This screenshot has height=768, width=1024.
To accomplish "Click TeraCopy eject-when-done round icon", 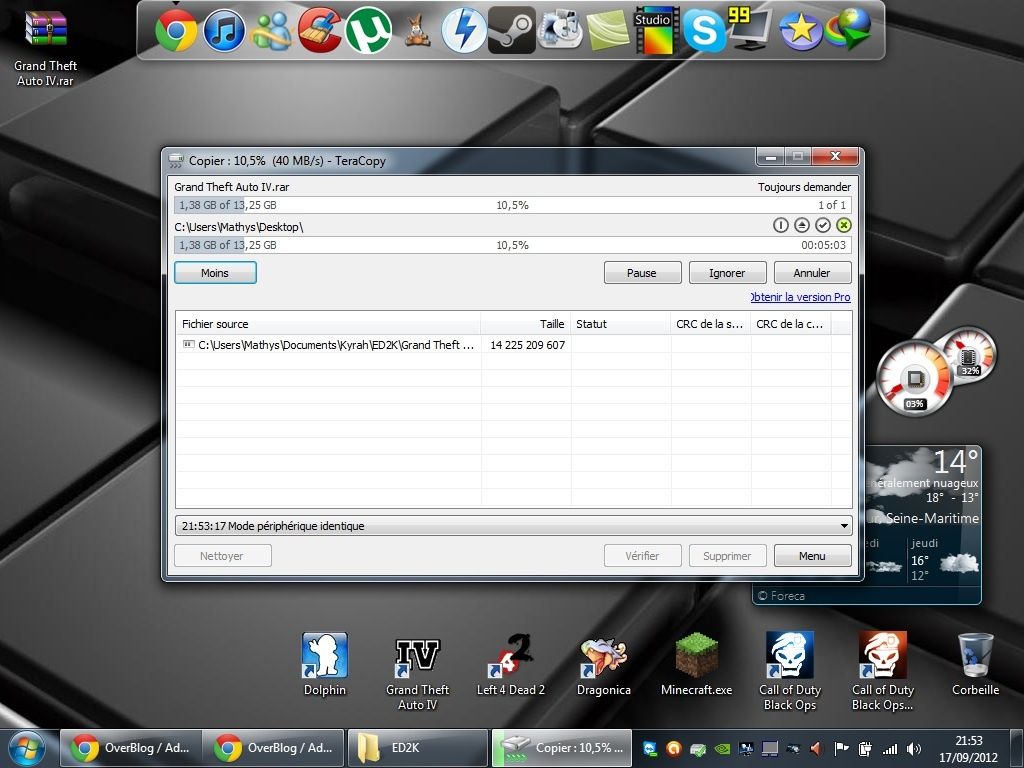I will click(x=802, y=225).
